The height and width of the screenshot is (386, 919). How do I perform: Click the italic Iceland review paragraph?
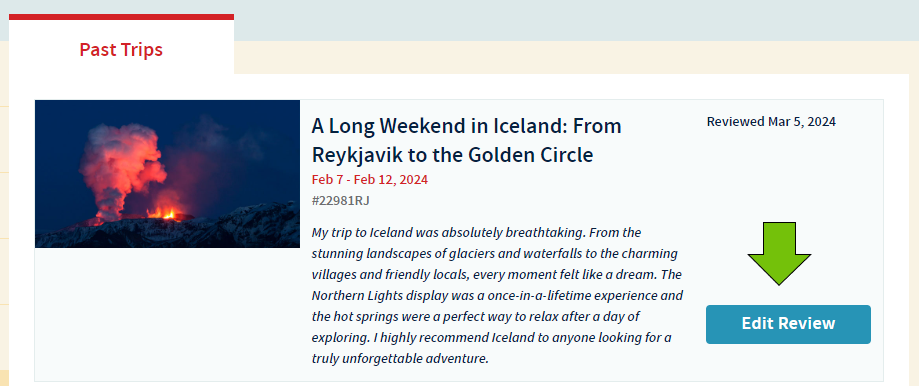497,295
